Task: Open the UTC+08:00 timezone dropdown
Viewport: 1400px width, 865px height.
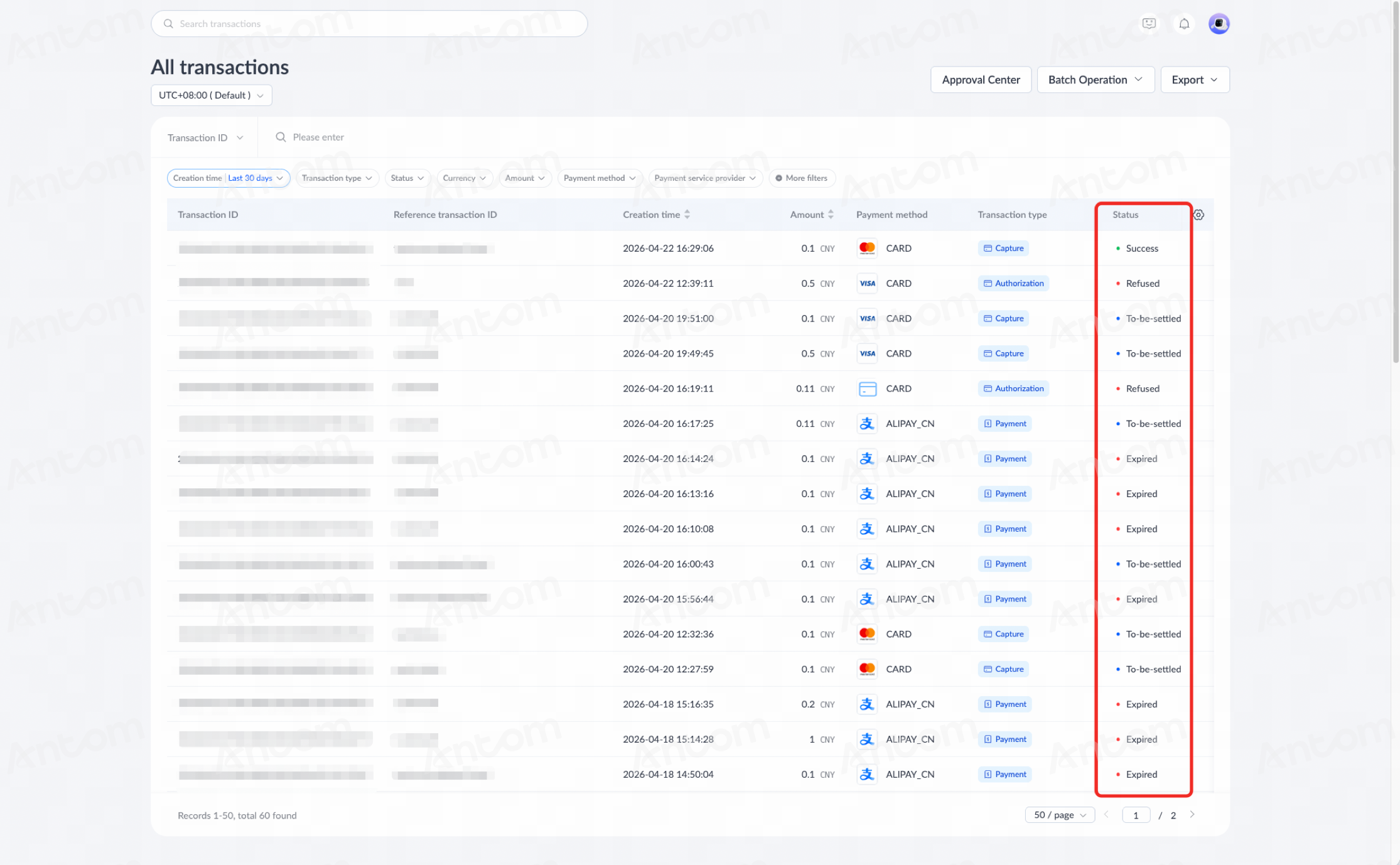Action: coord(212,95)
